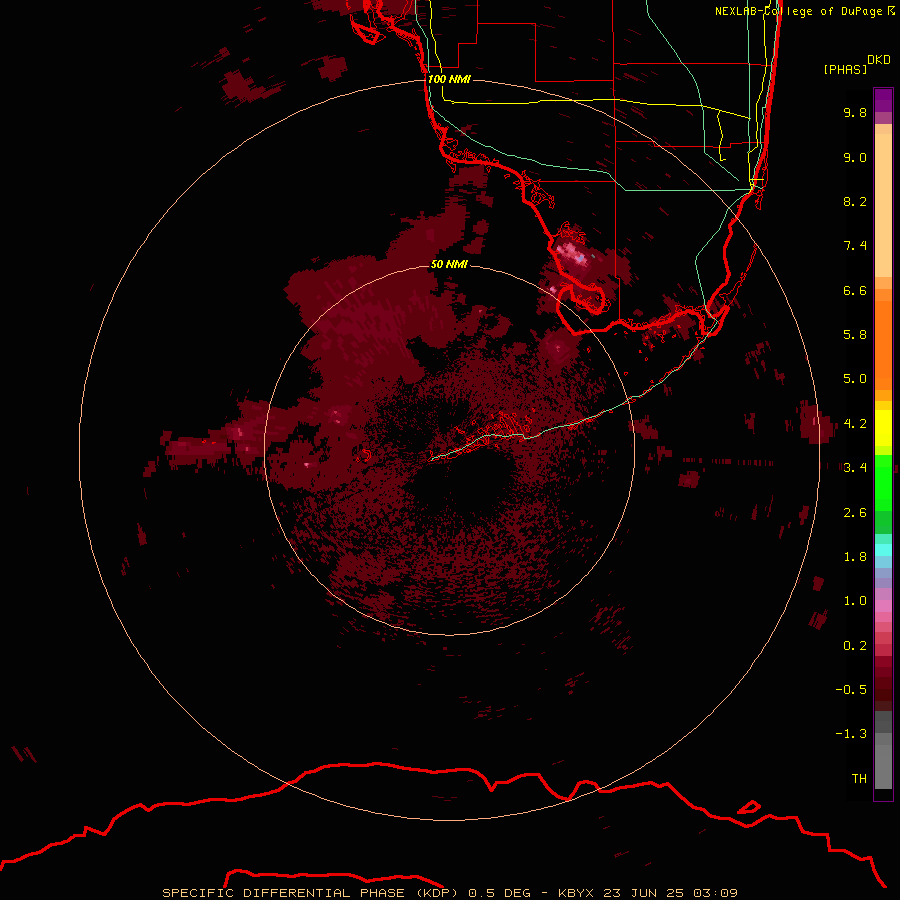Click the yellow segment of the color bar
The image size is (900, 900).
(x=883, y=428)
